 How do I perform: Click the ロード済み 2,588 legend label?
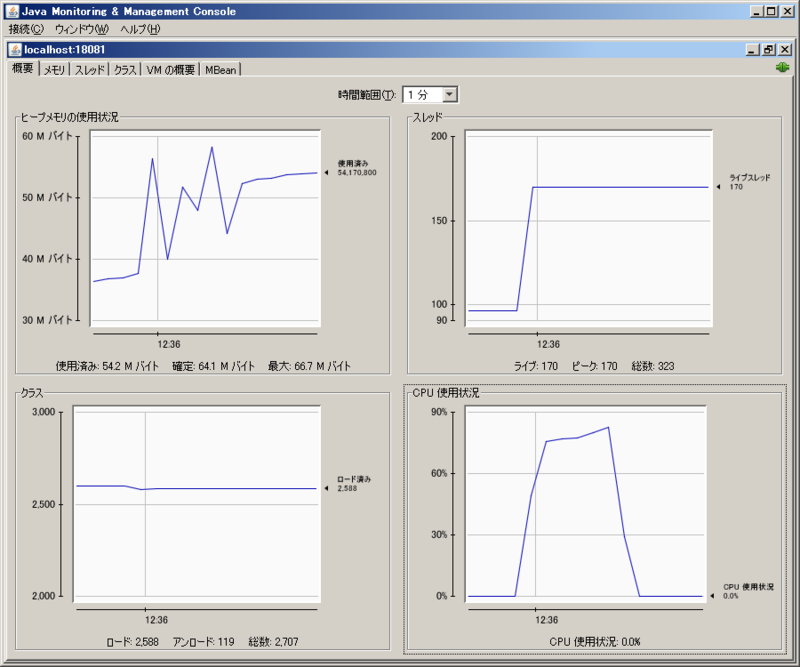354,484
